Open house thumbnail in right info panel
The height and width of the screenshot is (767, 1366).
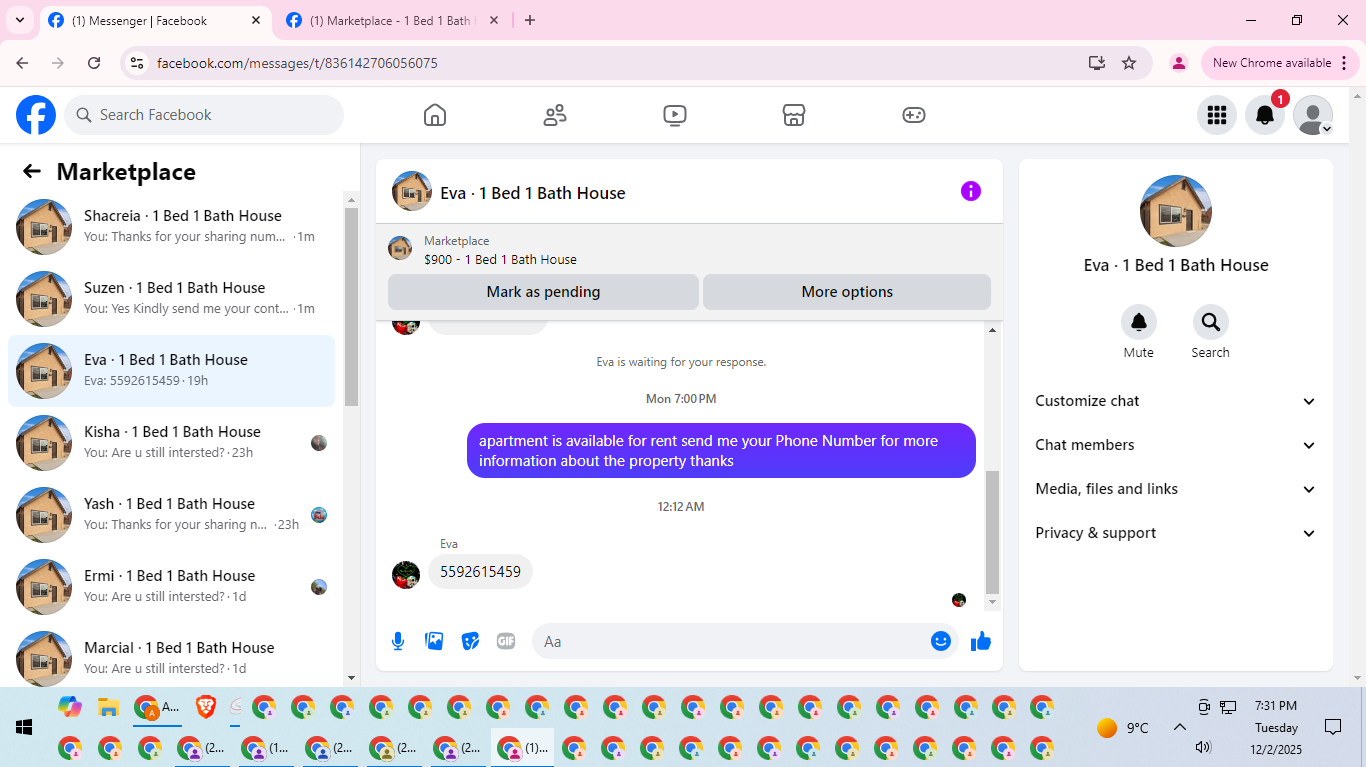pyautogui.click(x=1176, y=211)
